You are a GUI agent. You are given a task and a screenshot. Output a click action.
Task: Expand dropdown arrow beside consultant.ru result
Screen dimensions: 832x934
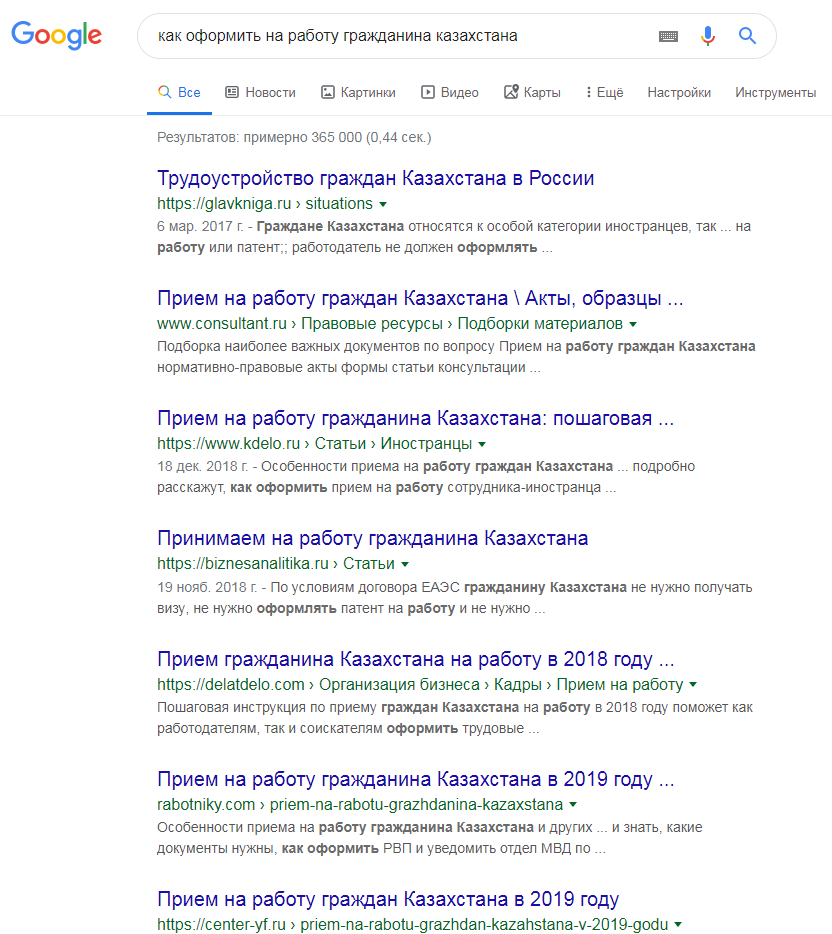pos(633,324)
